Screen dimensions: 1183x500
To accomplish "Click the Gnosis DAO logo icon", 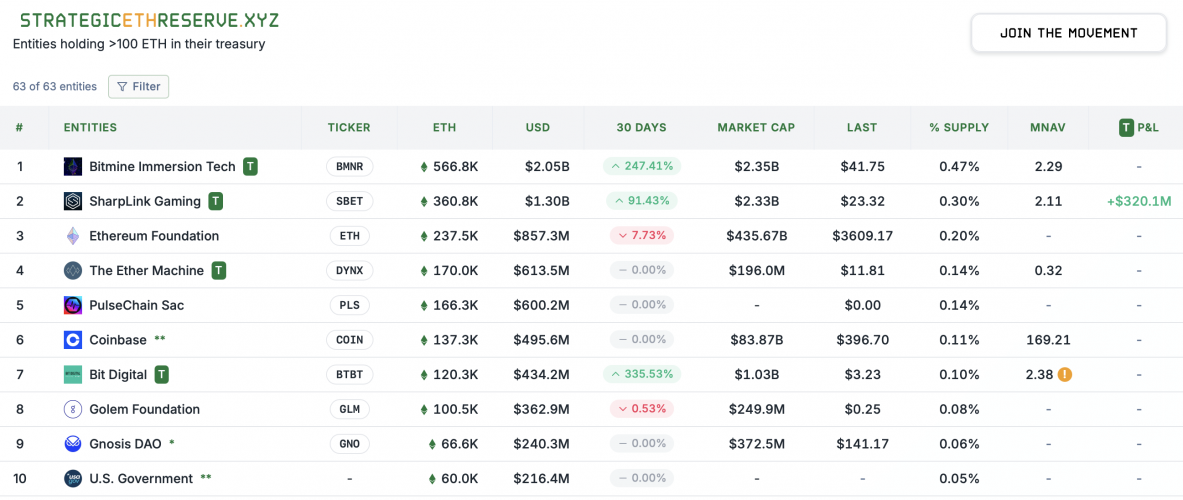I will pyautogui.click(x=73, y=444).
